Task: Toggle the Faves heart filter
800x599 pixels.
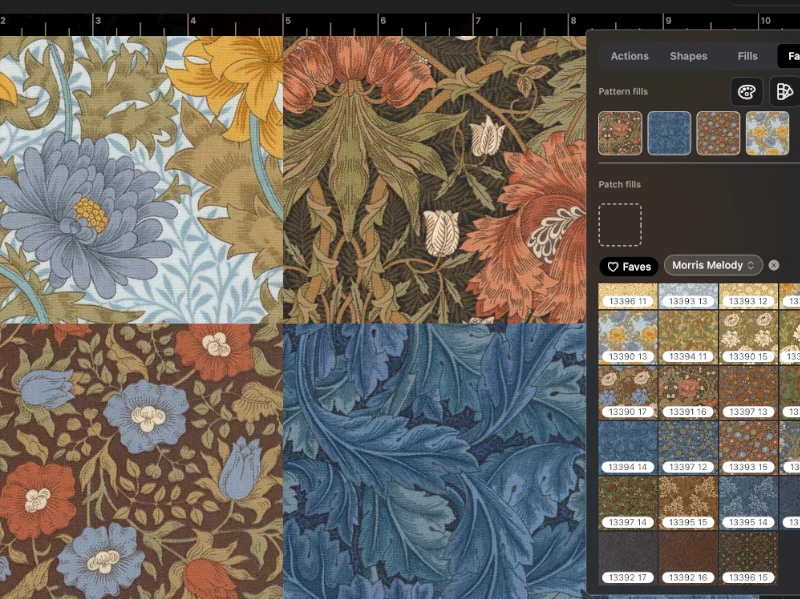Action: tap(629, 266)
